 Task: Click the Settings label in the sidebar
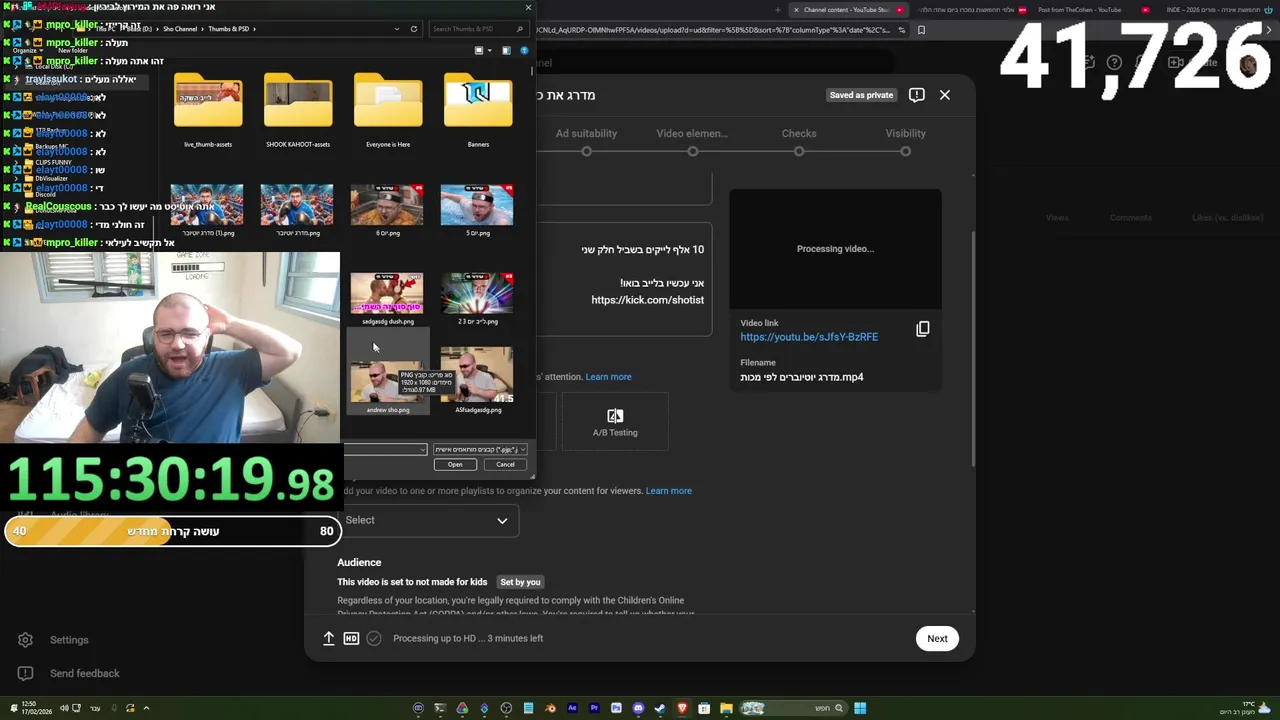[x=69, y=640]
